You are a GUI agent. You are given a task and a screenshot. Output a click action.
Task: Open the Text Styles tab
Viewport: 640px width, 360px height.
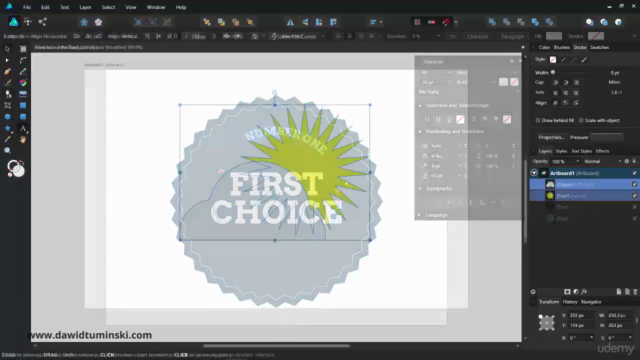click(x=582, y=151)
